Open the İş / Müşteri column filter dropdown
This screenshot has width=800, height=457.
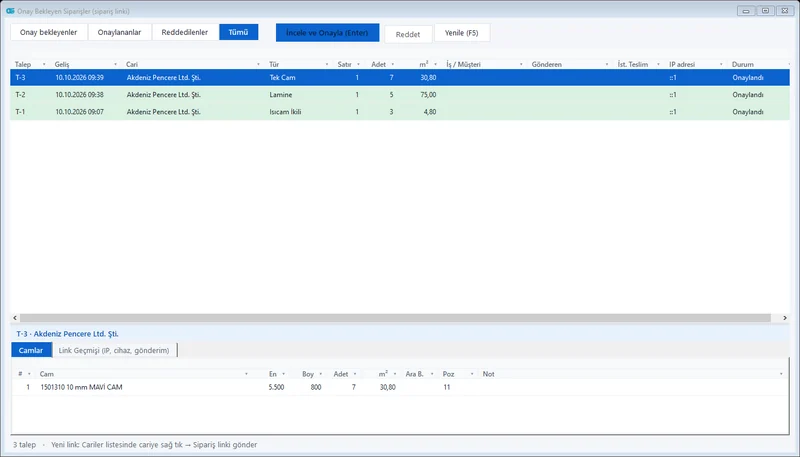pyautogui.click(x=521, y=64)
